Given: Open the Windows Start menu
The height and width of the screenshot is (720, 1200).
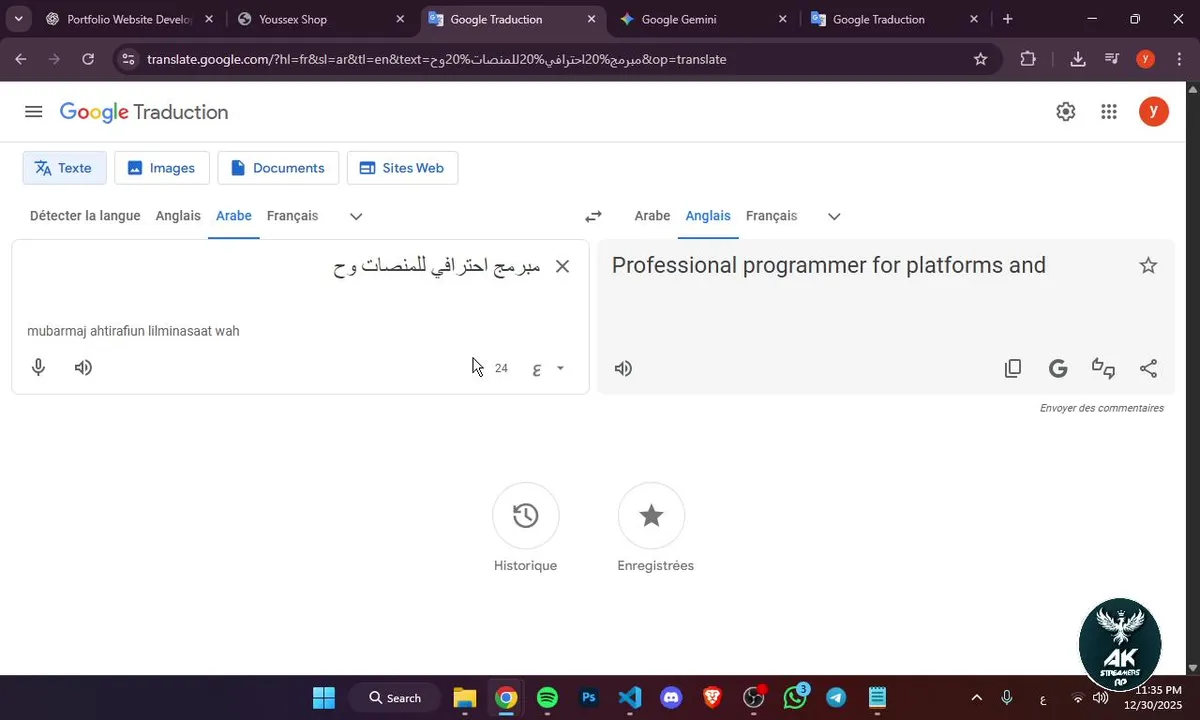Looking at the screenshot, I should 324,697.
